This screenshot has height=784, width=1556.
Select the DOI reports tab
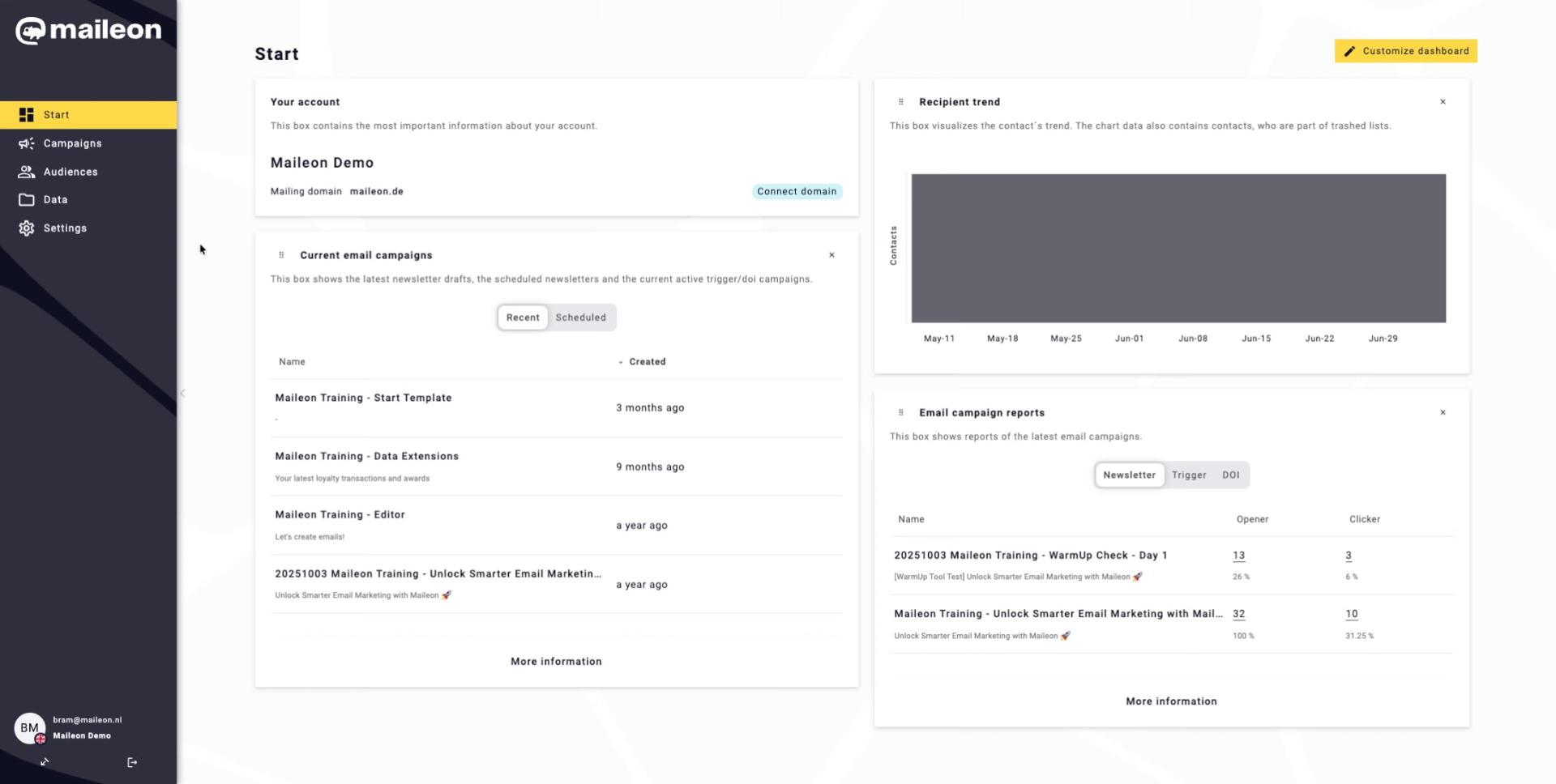pyautogui.click(x=1230, y=475)
